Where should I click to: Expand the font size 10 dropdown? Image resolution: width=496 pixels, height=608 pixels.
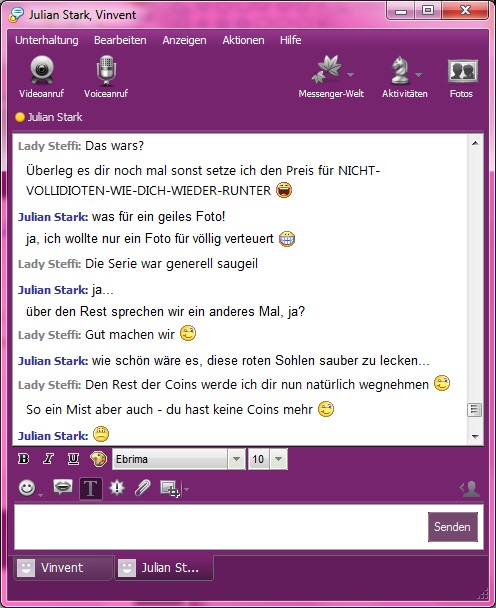coord(278,459)
